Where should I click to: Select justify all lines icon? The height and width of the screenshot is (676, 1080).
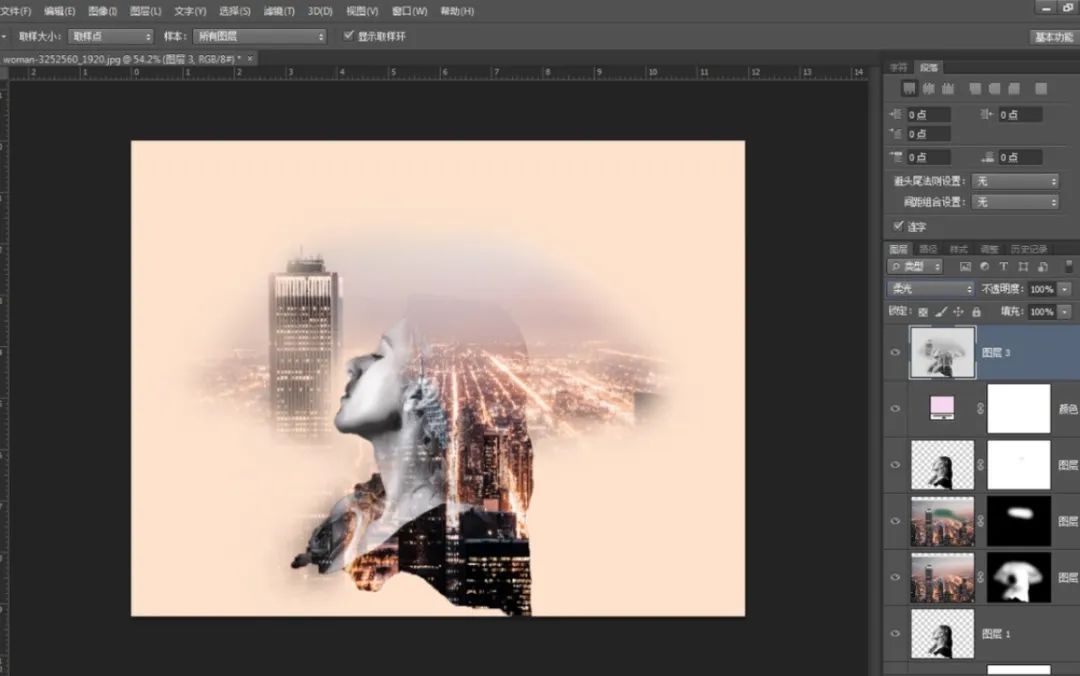click(1041, 89)
